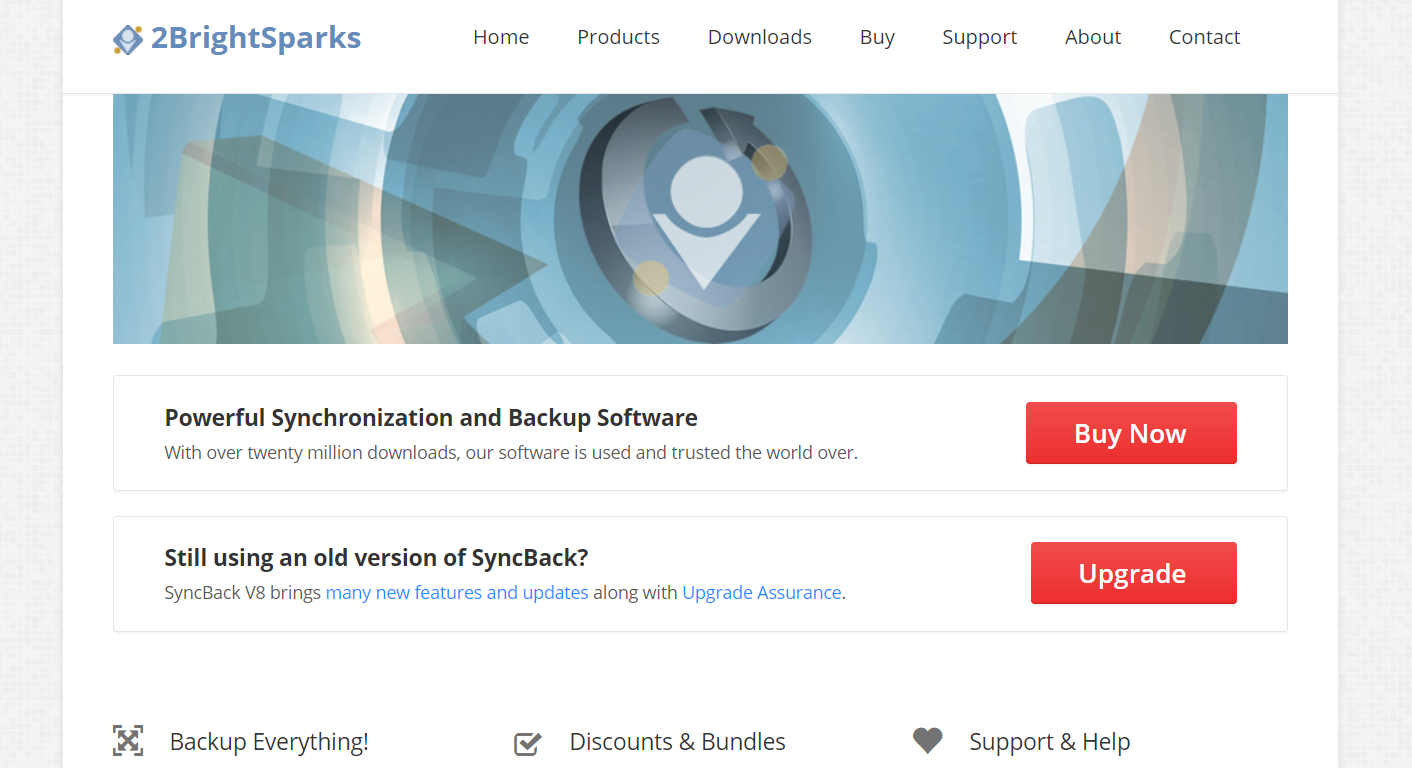
Task: Click the Backup Everything expand-arrows icon
Action: click(128, 741)
